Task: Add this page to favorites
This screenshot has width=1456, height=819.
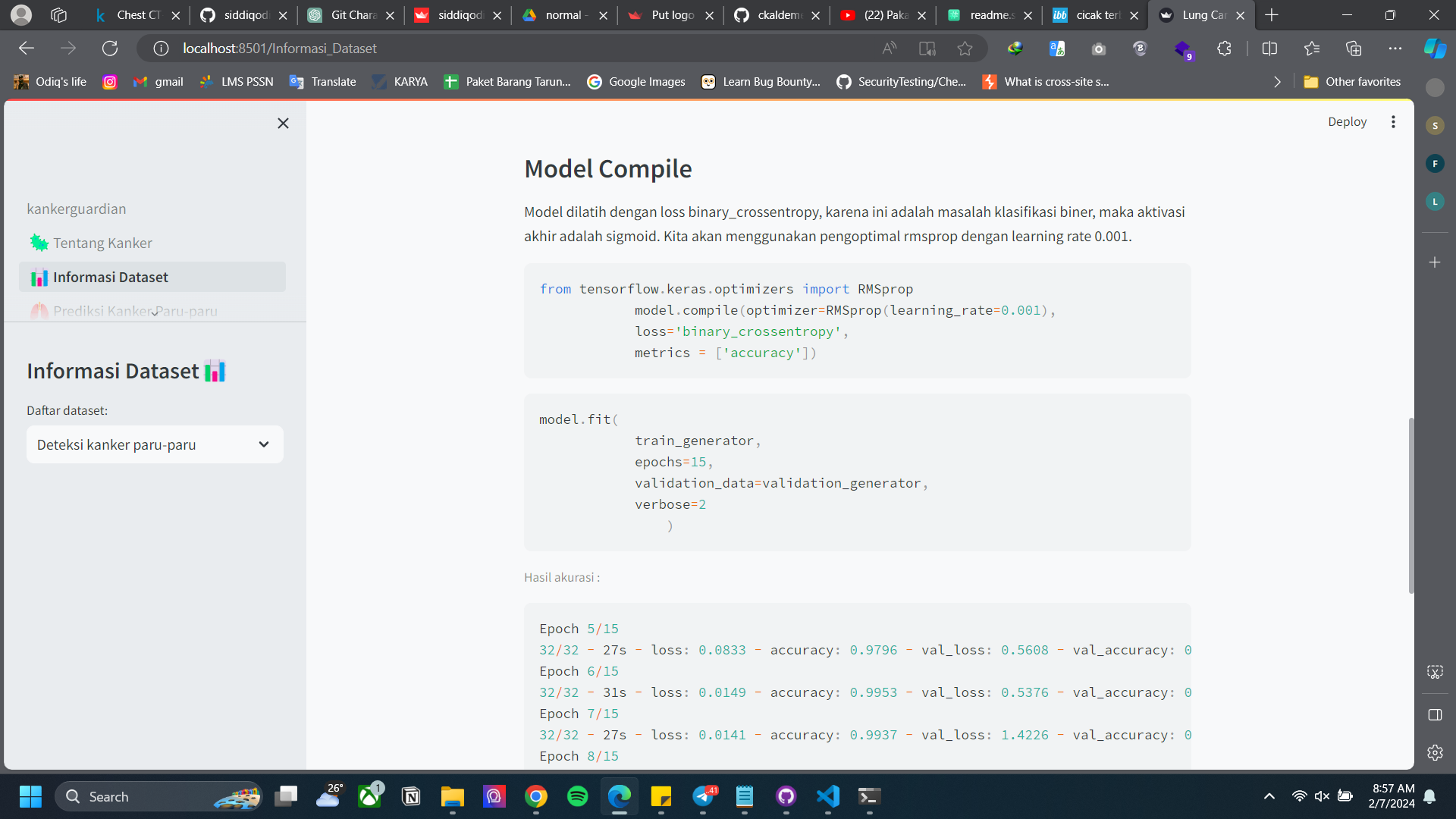Action: tap(965, 49)
